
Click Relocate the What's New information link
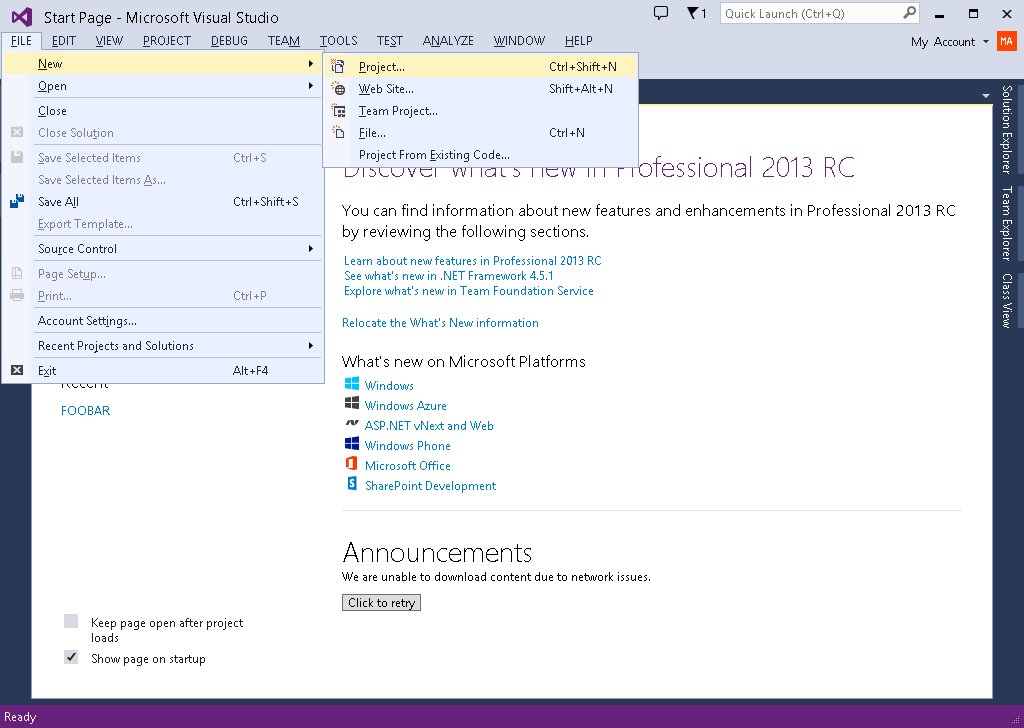click(x=440, y=323)
